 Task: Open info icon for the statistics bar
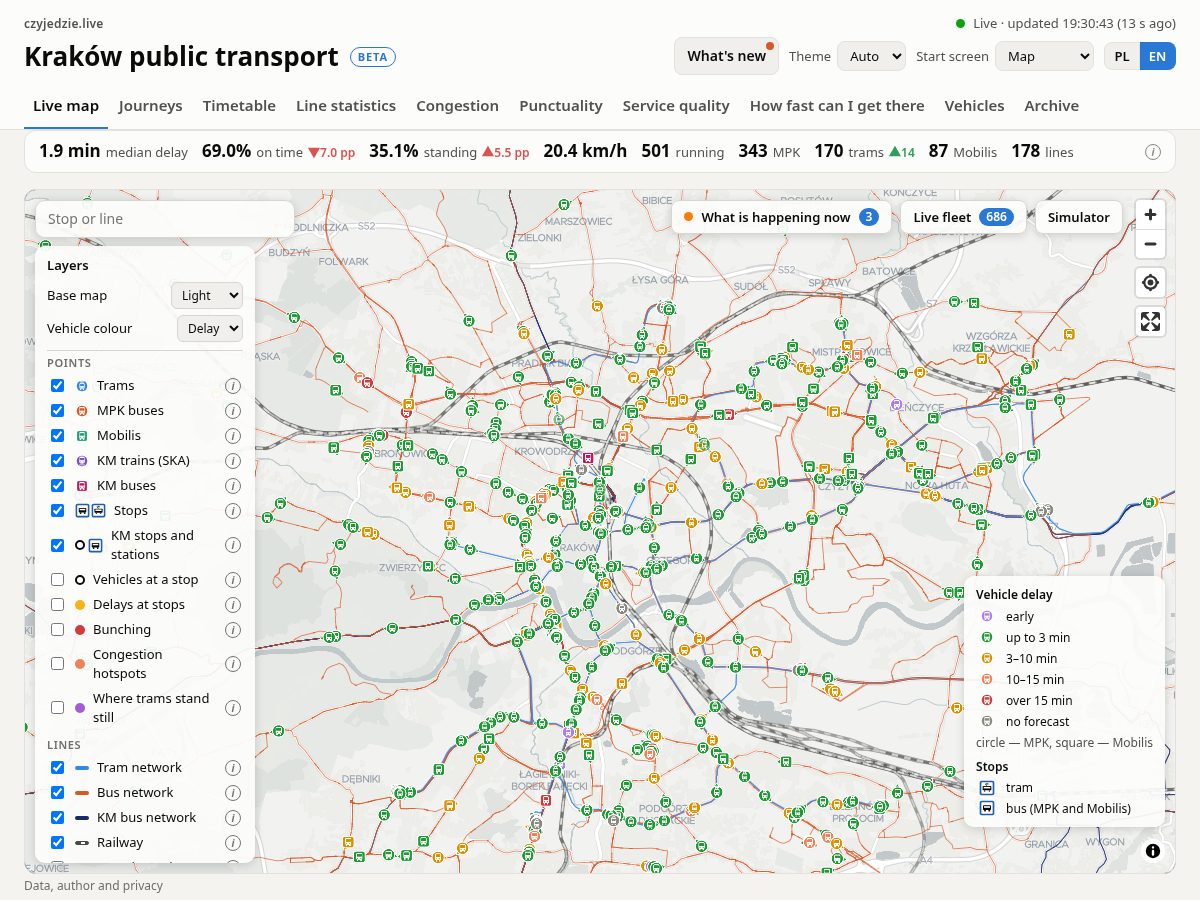click(x=1153, y=152)
